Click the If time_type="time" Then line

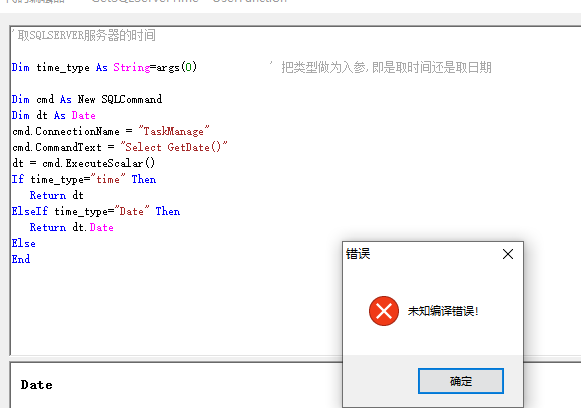click(84, 179)
